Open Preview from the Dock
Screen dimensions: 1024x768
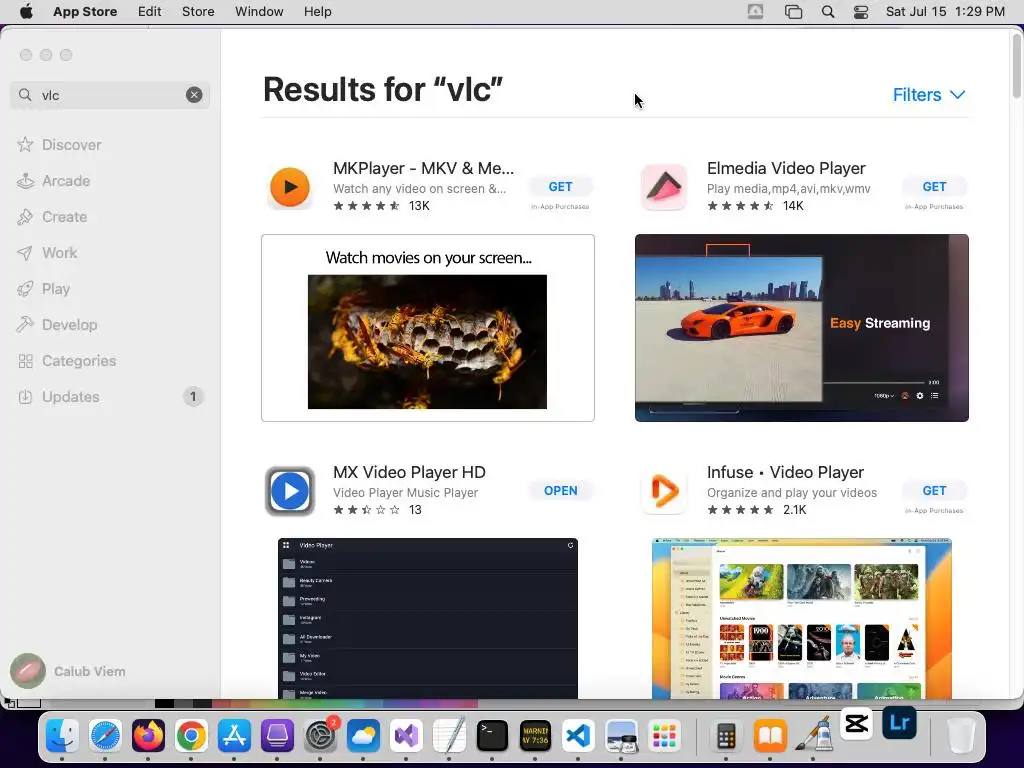coord(621,737)
